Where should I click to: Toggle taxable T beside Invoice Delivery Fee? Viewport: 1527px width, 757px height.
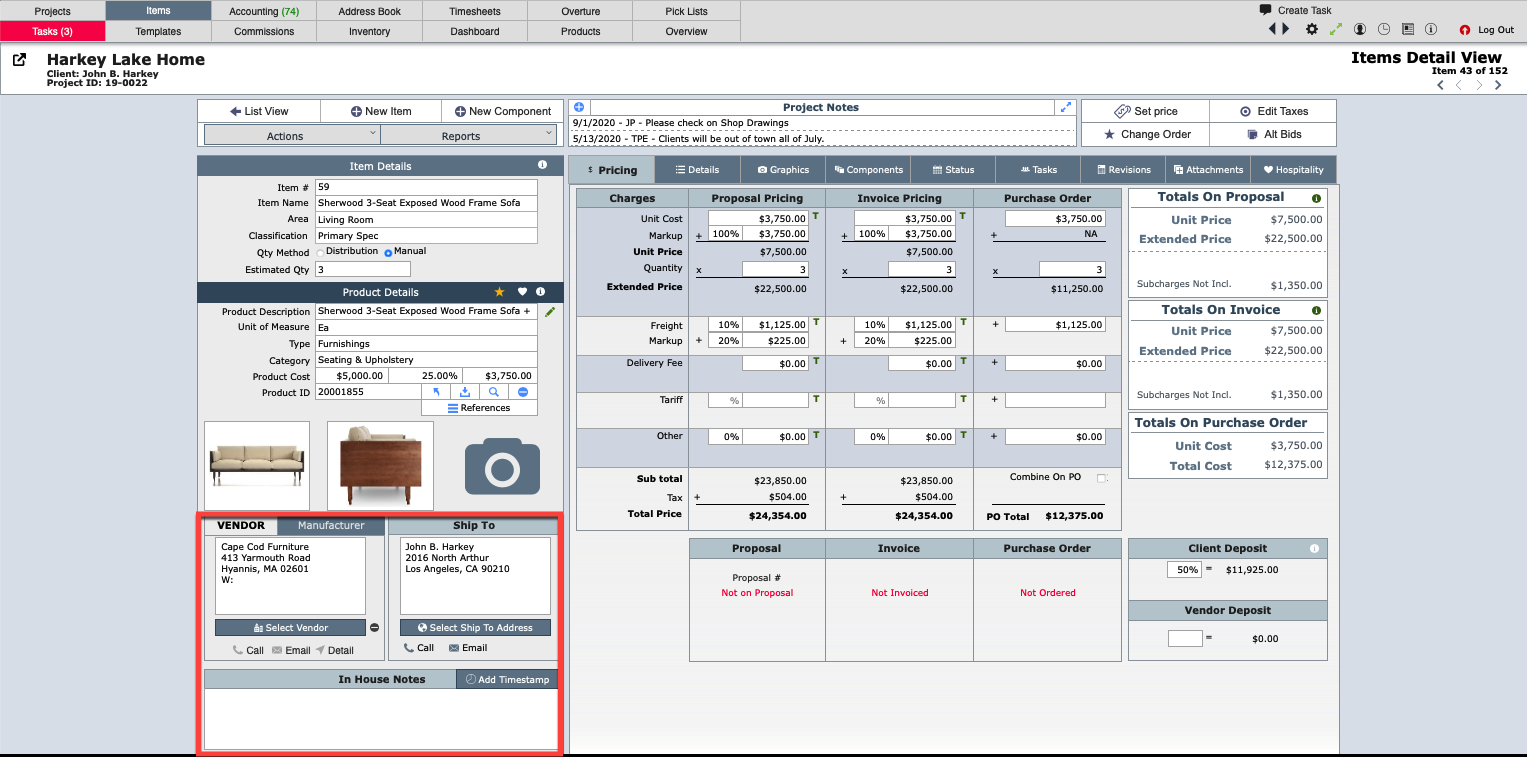[x=962, y=362]
